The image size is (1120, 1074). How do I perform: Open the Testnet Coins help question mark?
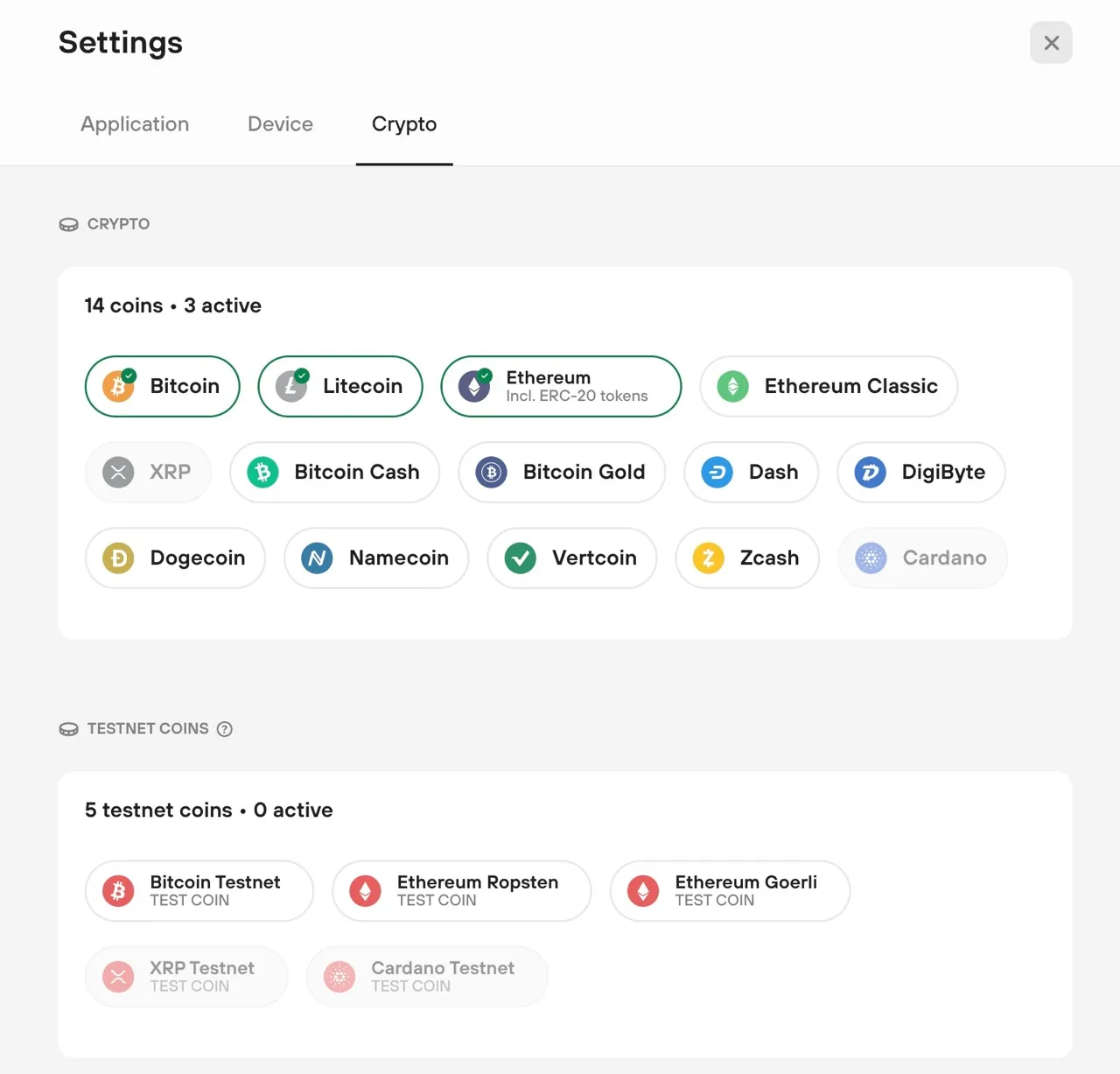225,729
